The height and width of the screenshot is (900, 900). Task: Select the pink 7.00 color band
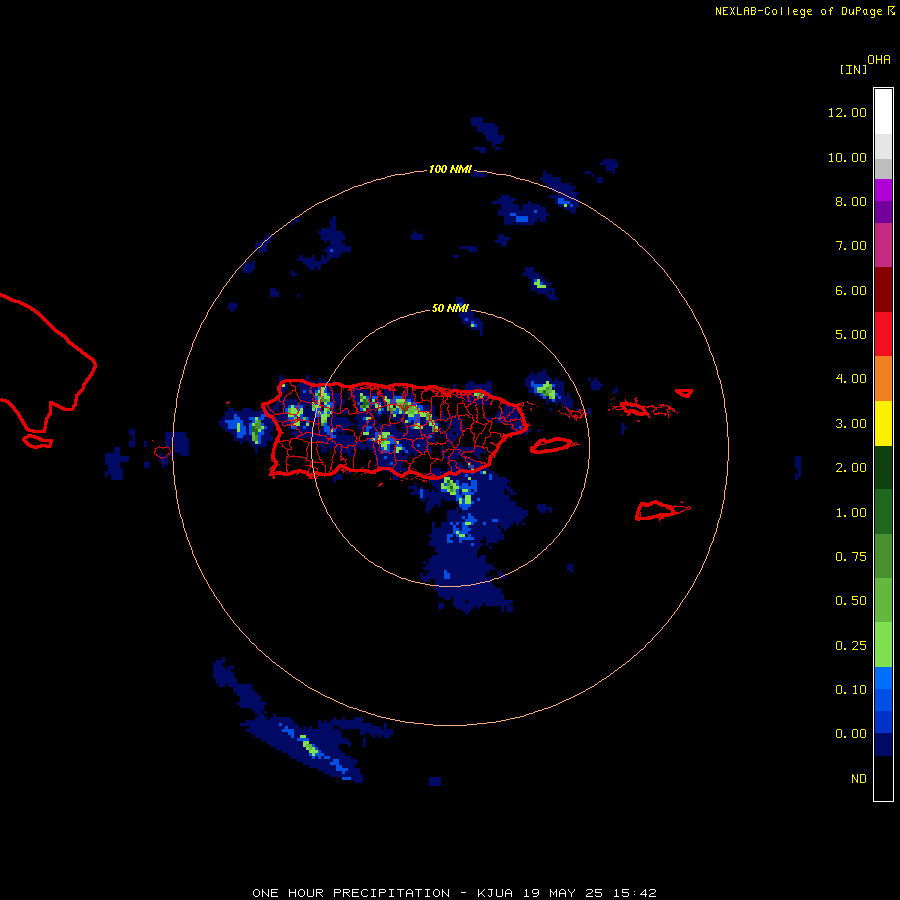point(883,246)
